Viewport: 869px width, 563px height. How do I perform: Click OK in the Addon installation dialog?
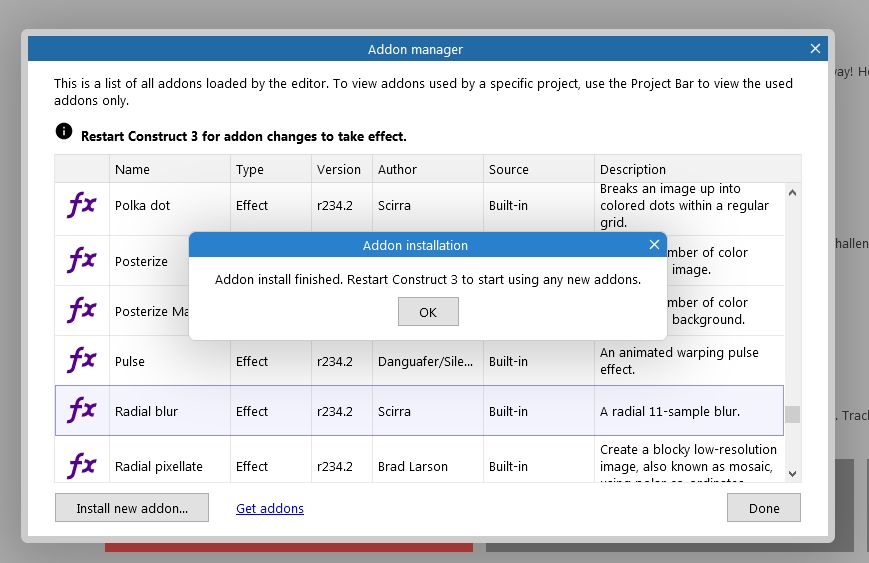pyautogui.click(x=428, y=311)
